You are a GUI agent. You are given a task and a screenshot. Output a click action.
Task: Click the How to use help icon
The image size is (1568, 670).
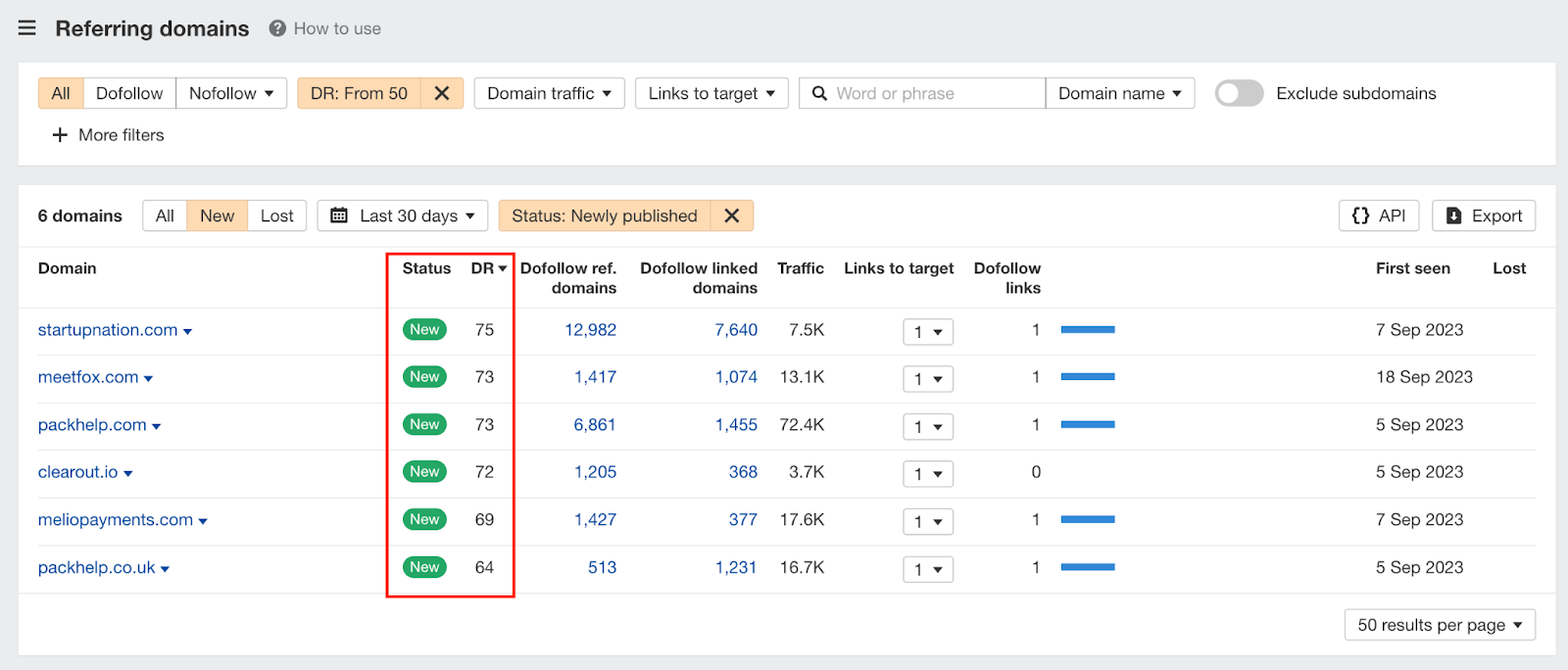tap(277, 28)
